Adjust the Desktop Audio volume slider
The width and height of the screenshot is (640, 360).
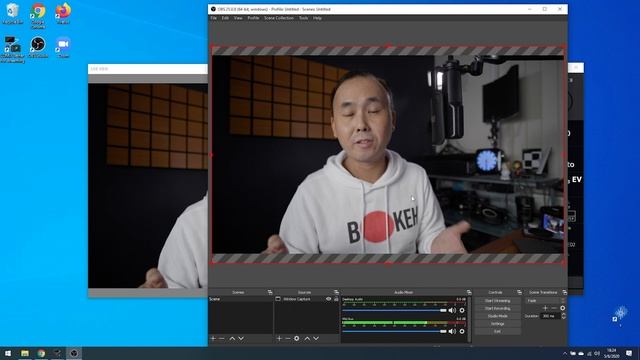click(x=394, y=311)
